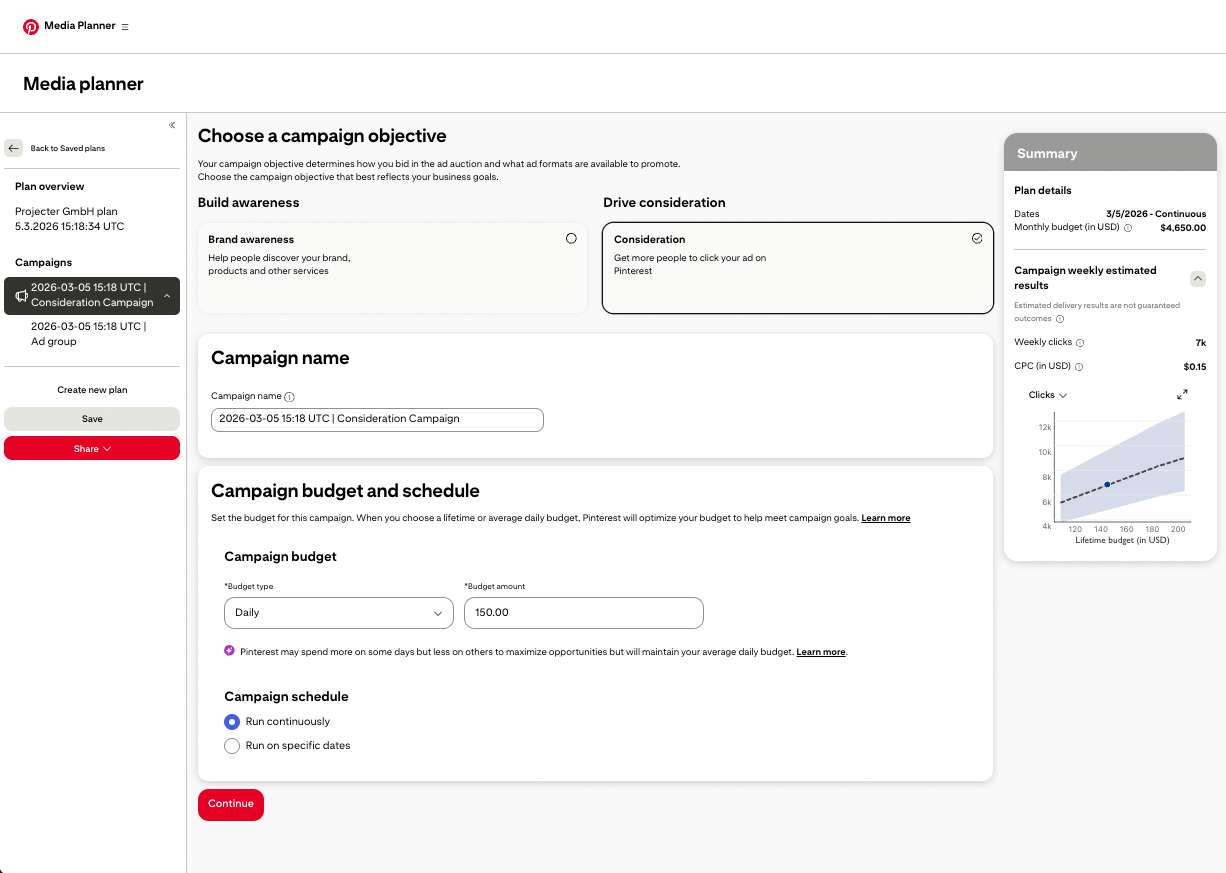Click the Campaign name info icon
The image size is (1226, 873).
289,397
